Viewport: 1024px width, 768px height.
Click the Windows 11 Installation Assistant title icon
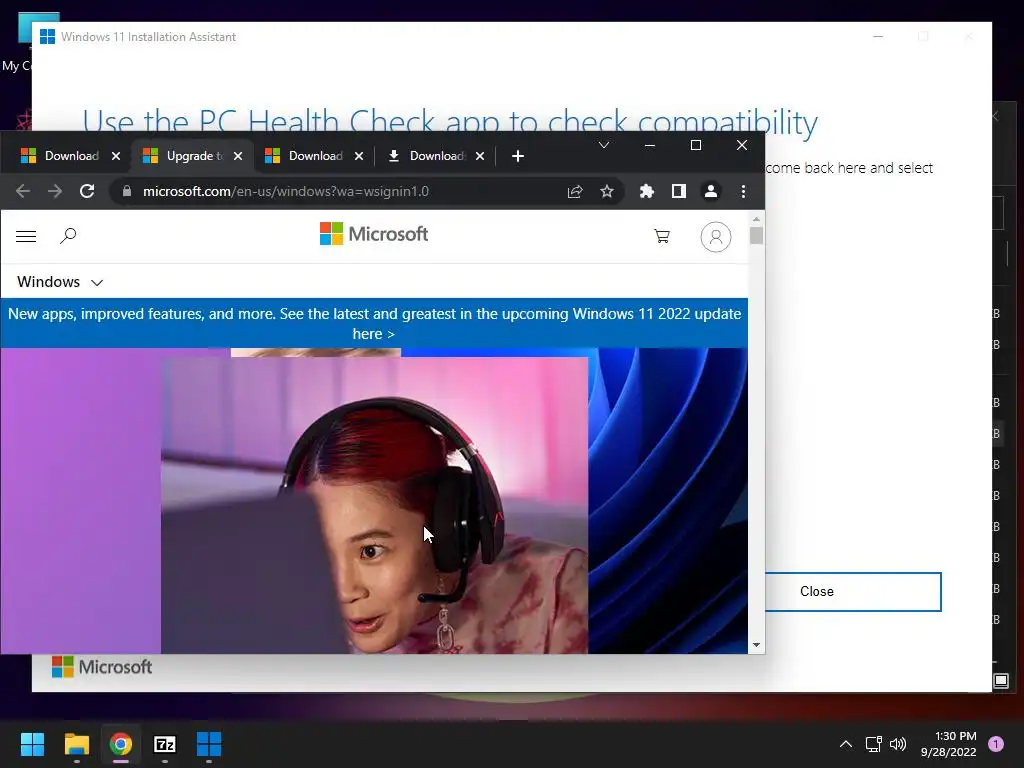(x=47, y=37)
